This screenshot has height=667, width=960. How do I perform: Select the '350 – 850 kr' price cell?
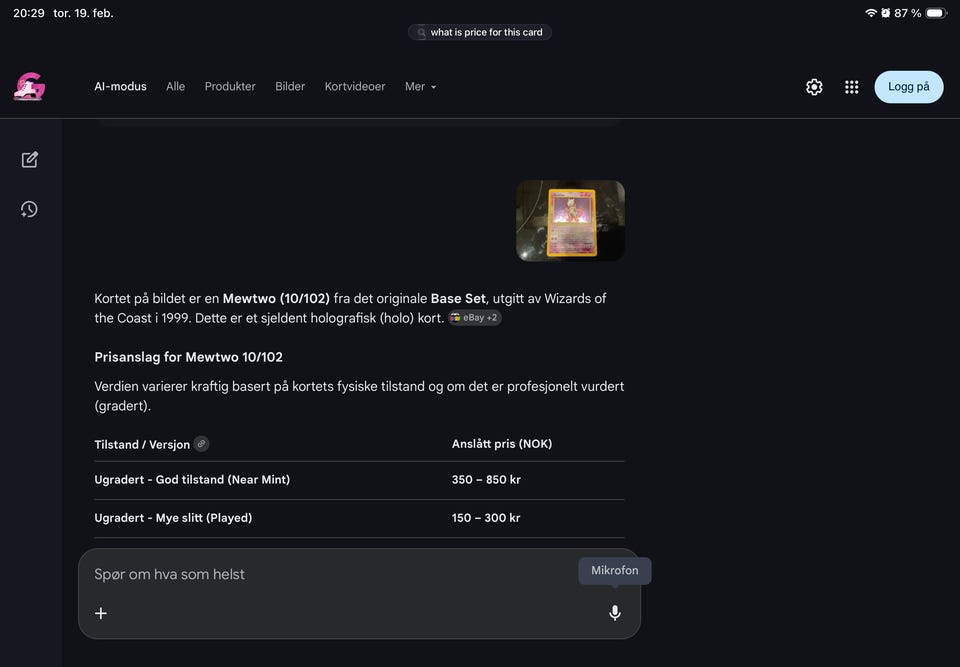[486, 480]
